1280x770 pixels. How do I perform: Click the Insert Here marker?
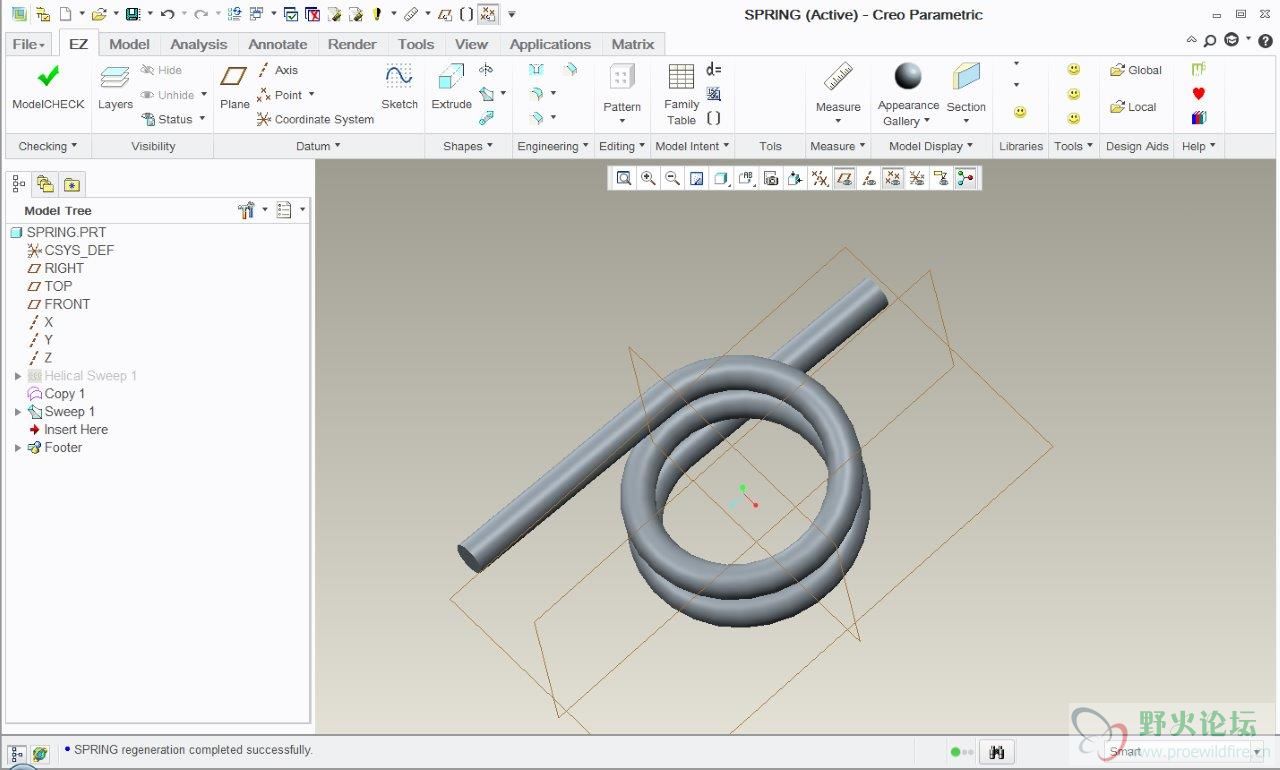tap(68, 430)
